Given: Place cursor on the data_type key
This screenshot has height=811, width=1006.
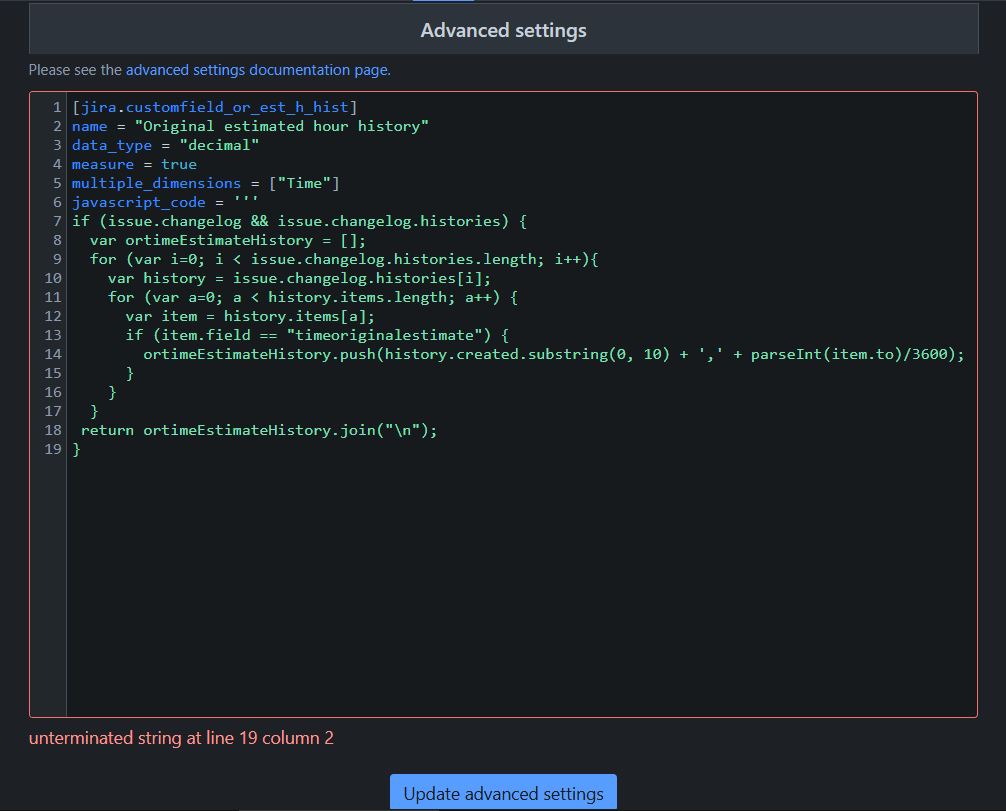Looking at the screenshot, I should coord(112,146).
